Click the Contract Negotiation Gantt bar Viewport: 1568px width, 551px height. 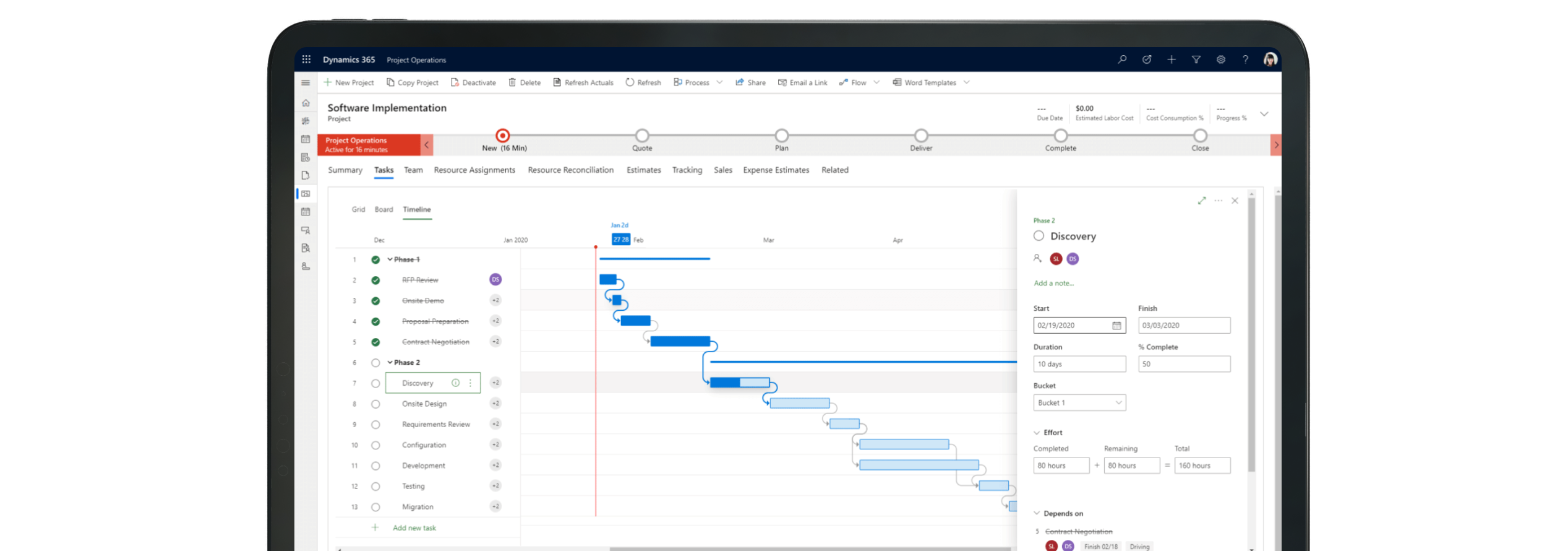click(x=680, y=341)
